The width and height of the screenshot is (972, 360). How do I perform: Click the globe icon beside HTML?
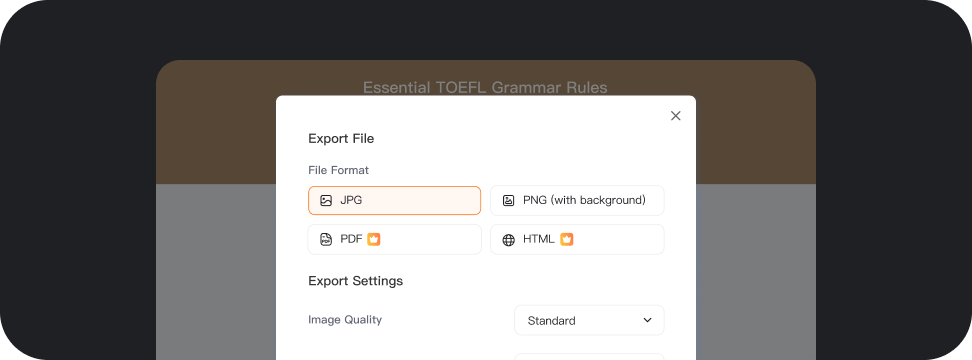pos(508,240)
